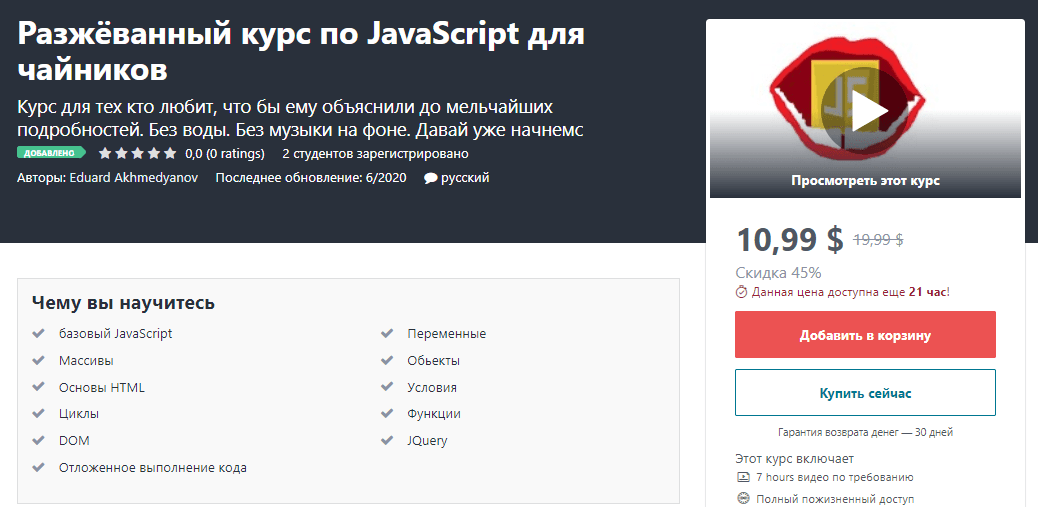This screenshot has height=507, width=1038.
Task: Click the 'JQuery' list item text
Action: point(428,441)
